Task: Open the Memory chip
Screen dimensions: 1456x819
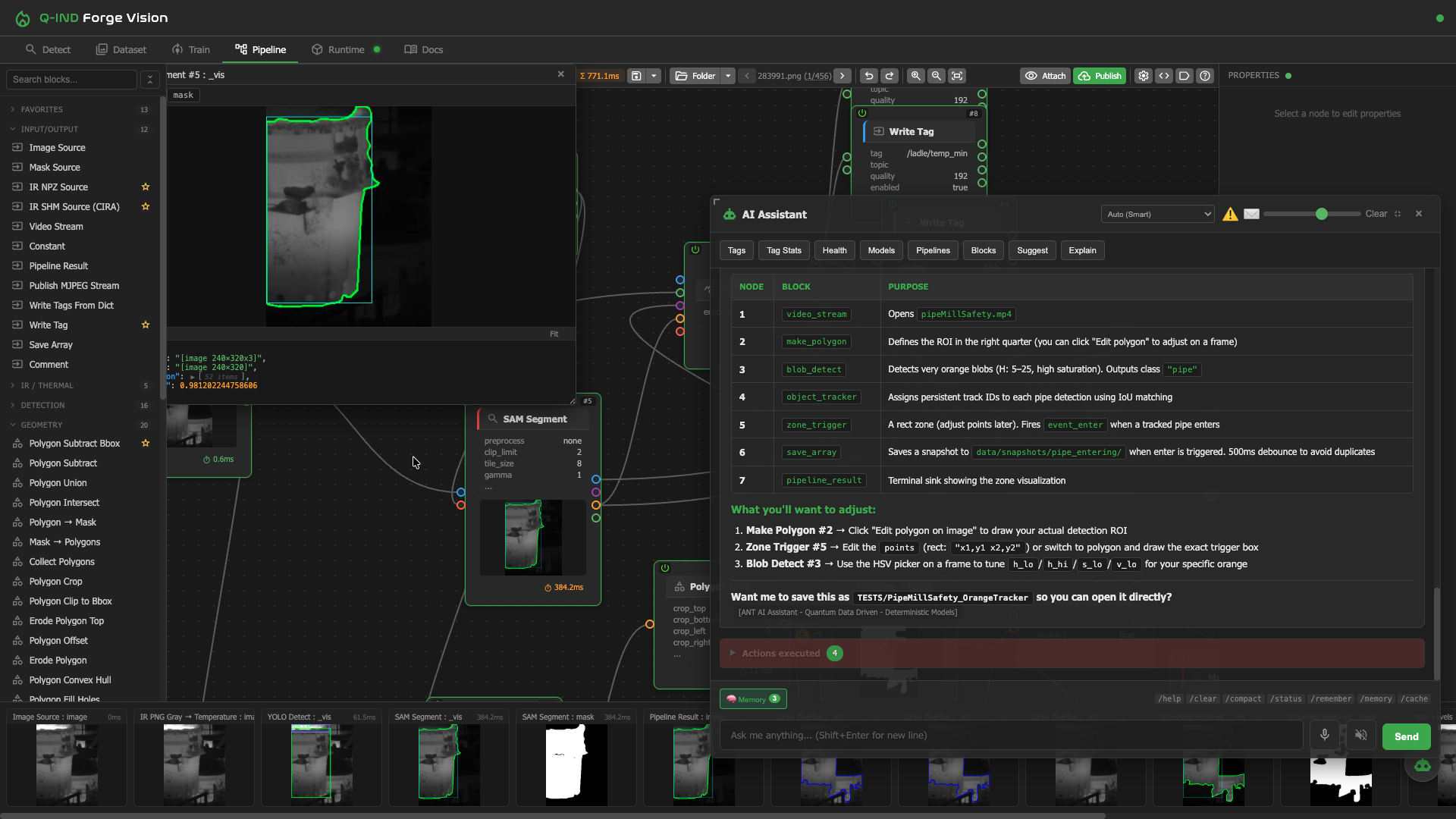Action: click(x=753, y=699)
